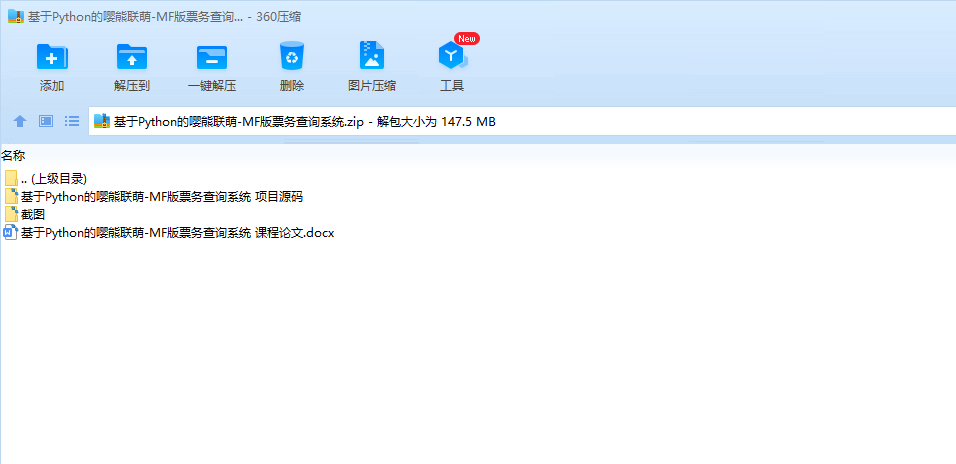Click the 截图 folder icon
956x464 pixels.
click(x=11, y=214)
